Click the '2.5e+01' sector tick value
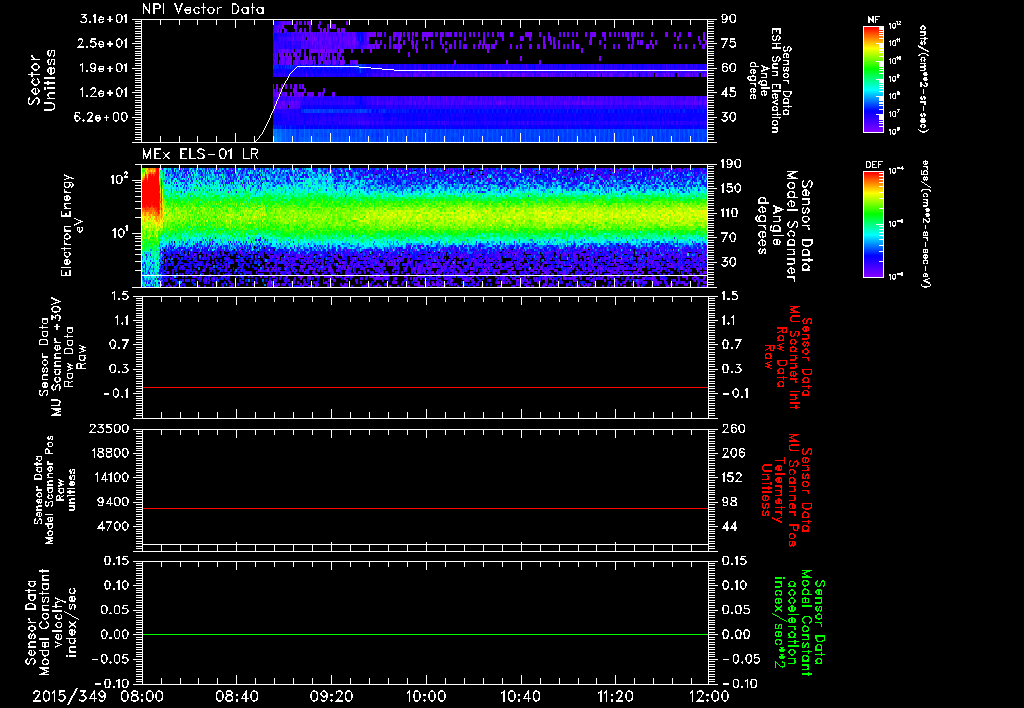1024x708 pixels. [104, 43]
